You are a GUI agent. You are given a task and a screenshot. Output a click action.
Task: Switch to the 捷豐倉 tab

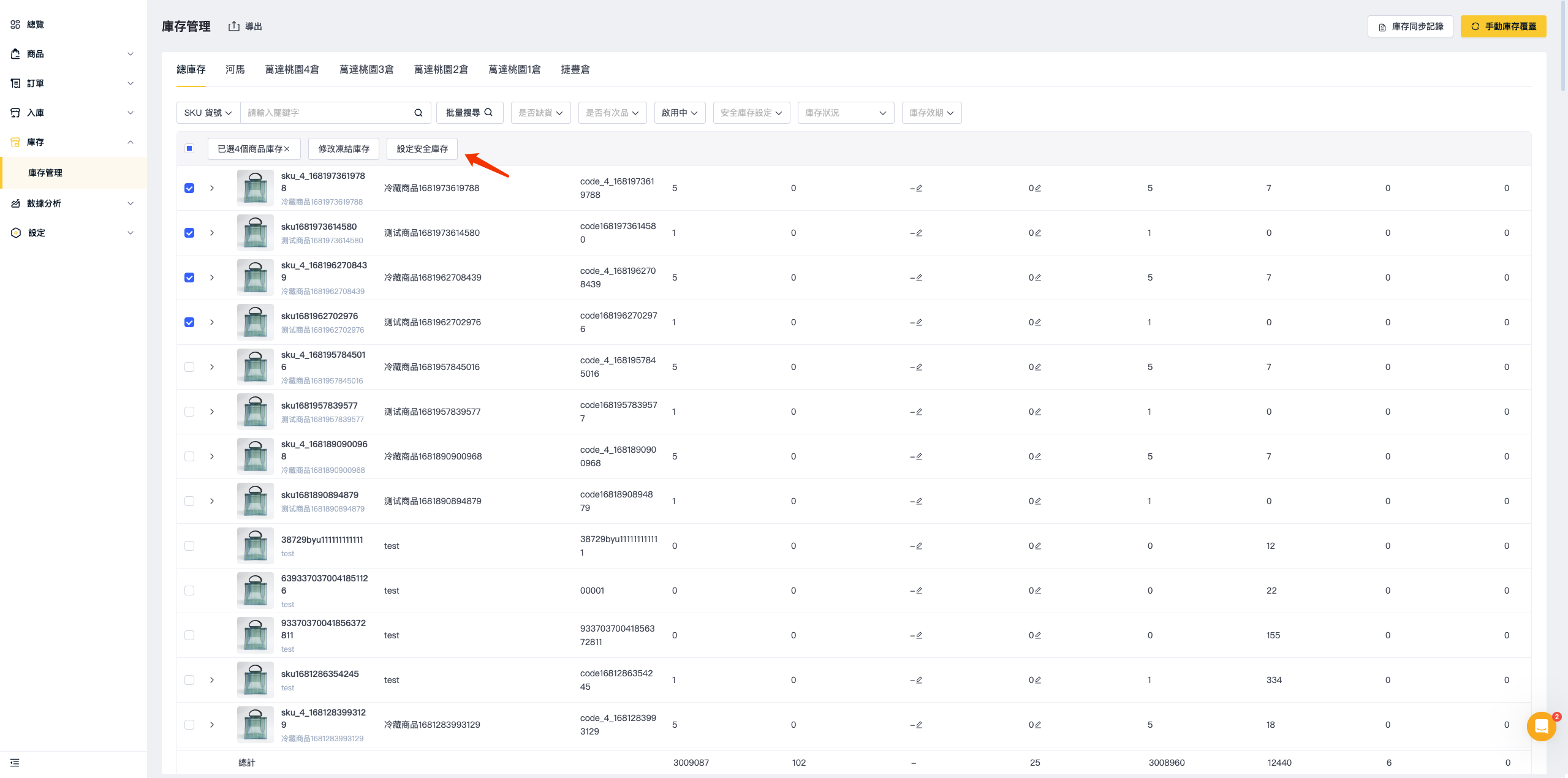(575, 70)
